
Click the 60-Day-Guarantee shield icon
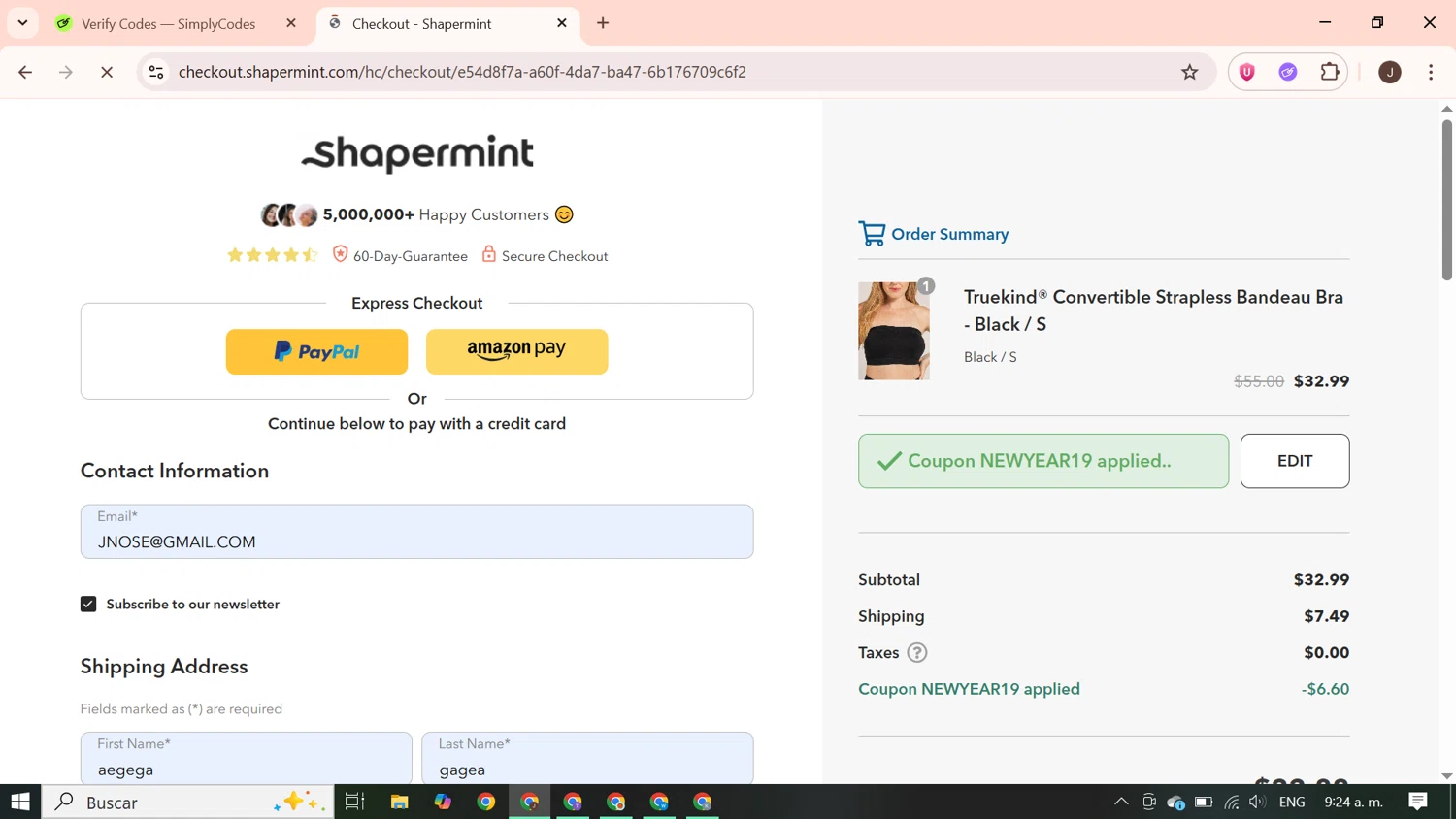click(340, 254)
